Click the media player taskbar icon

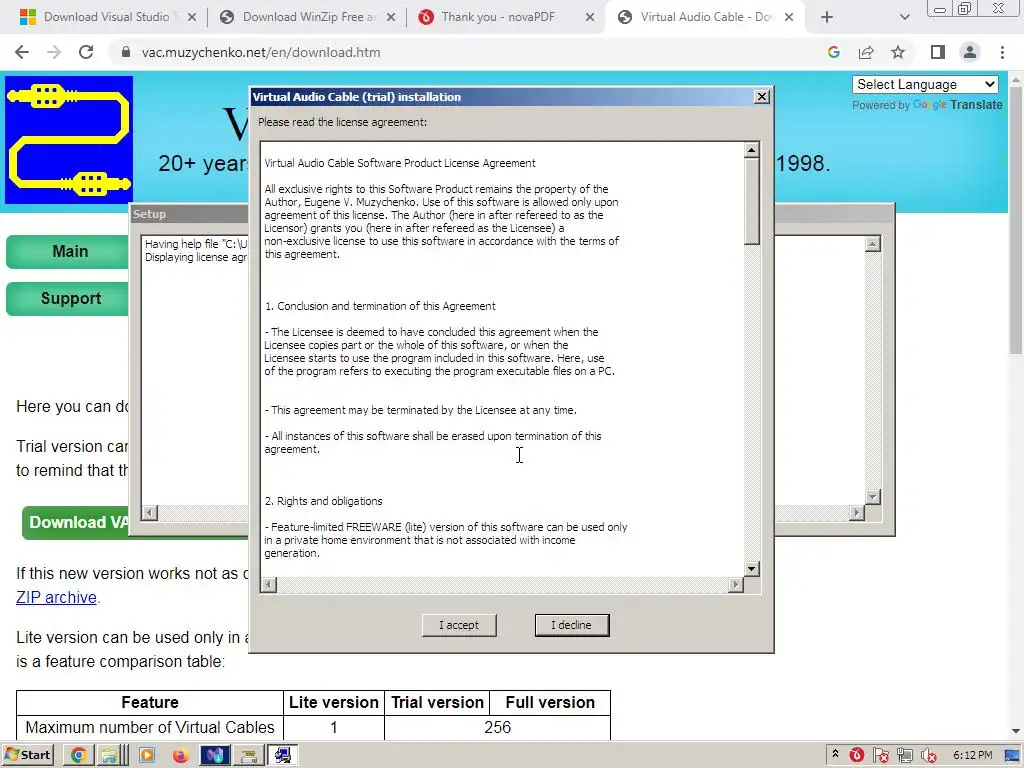click(147, 756)
